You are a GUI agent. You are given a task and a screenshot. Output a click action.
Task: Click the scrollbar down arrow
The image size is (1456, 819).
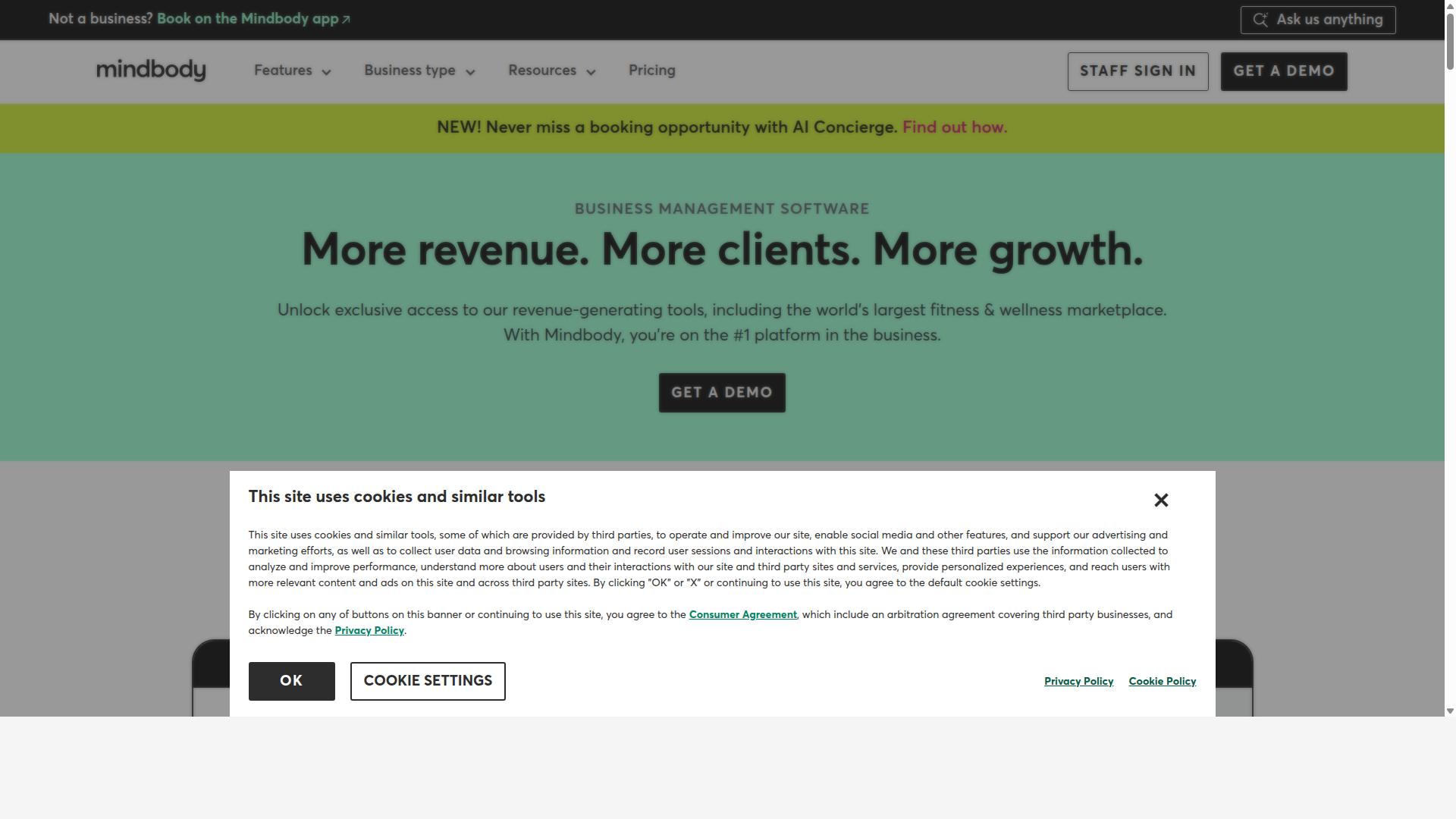click(1450, 711)
